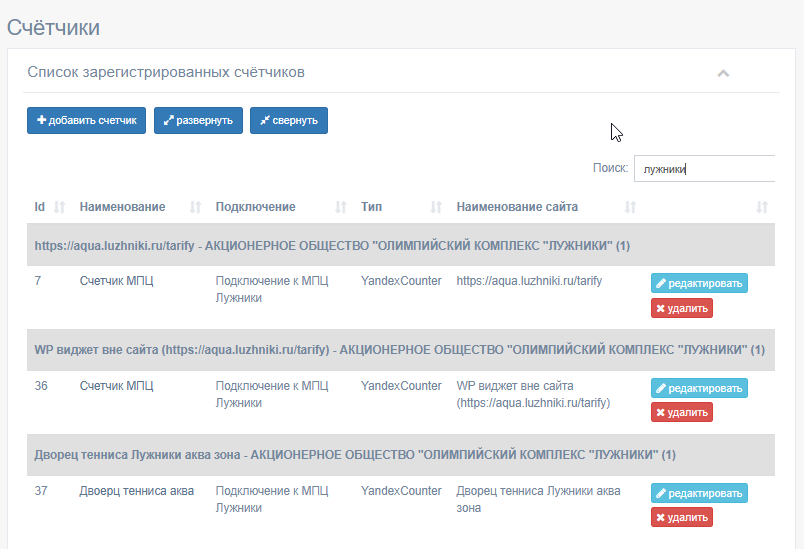804x549 pixels.
Task: Sort by Наименование сайта sort icon
Action: tap(630, 207)
